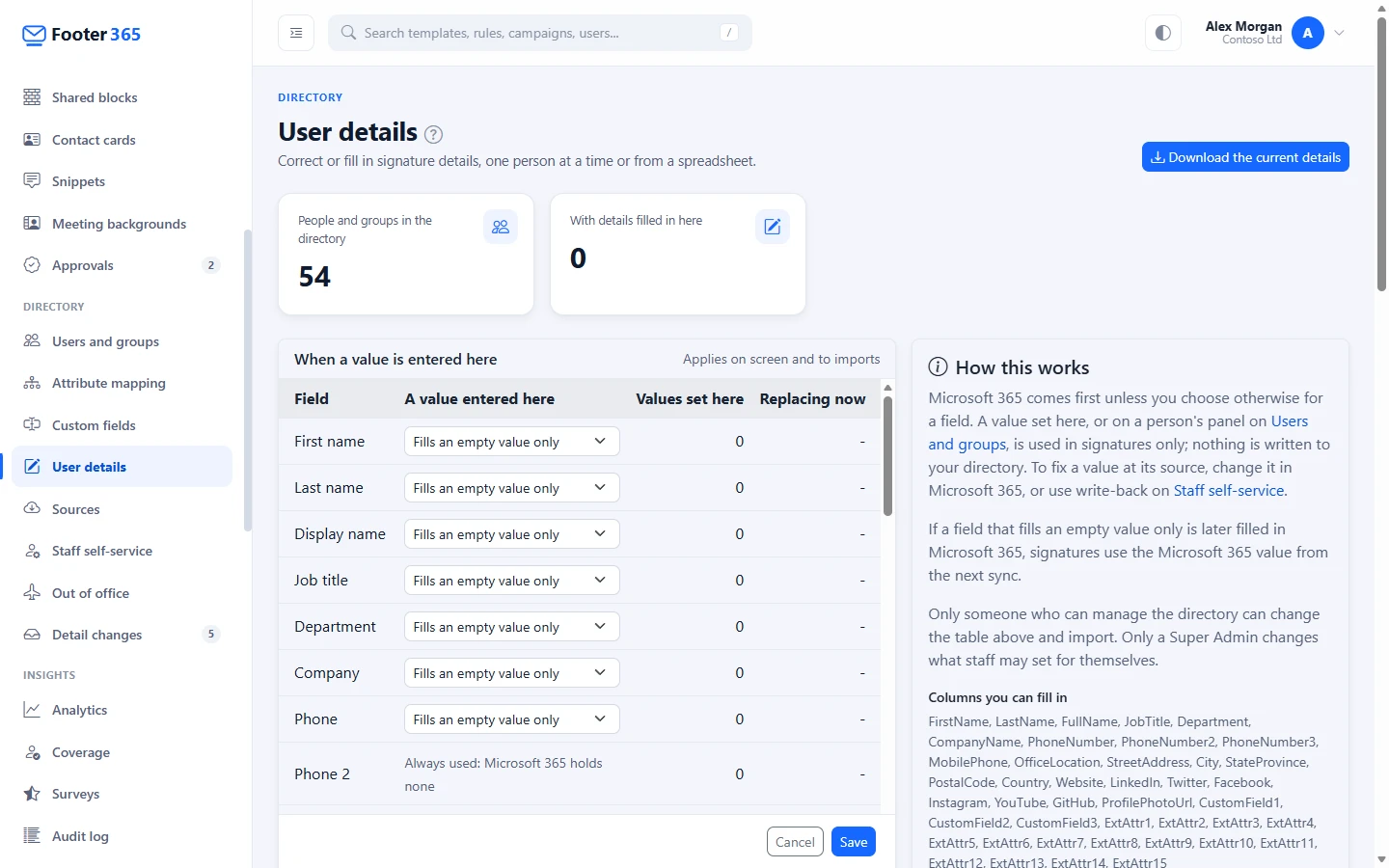Open the First name fill-mode dropdown
1389x868 pixels.
pos(511,442)
